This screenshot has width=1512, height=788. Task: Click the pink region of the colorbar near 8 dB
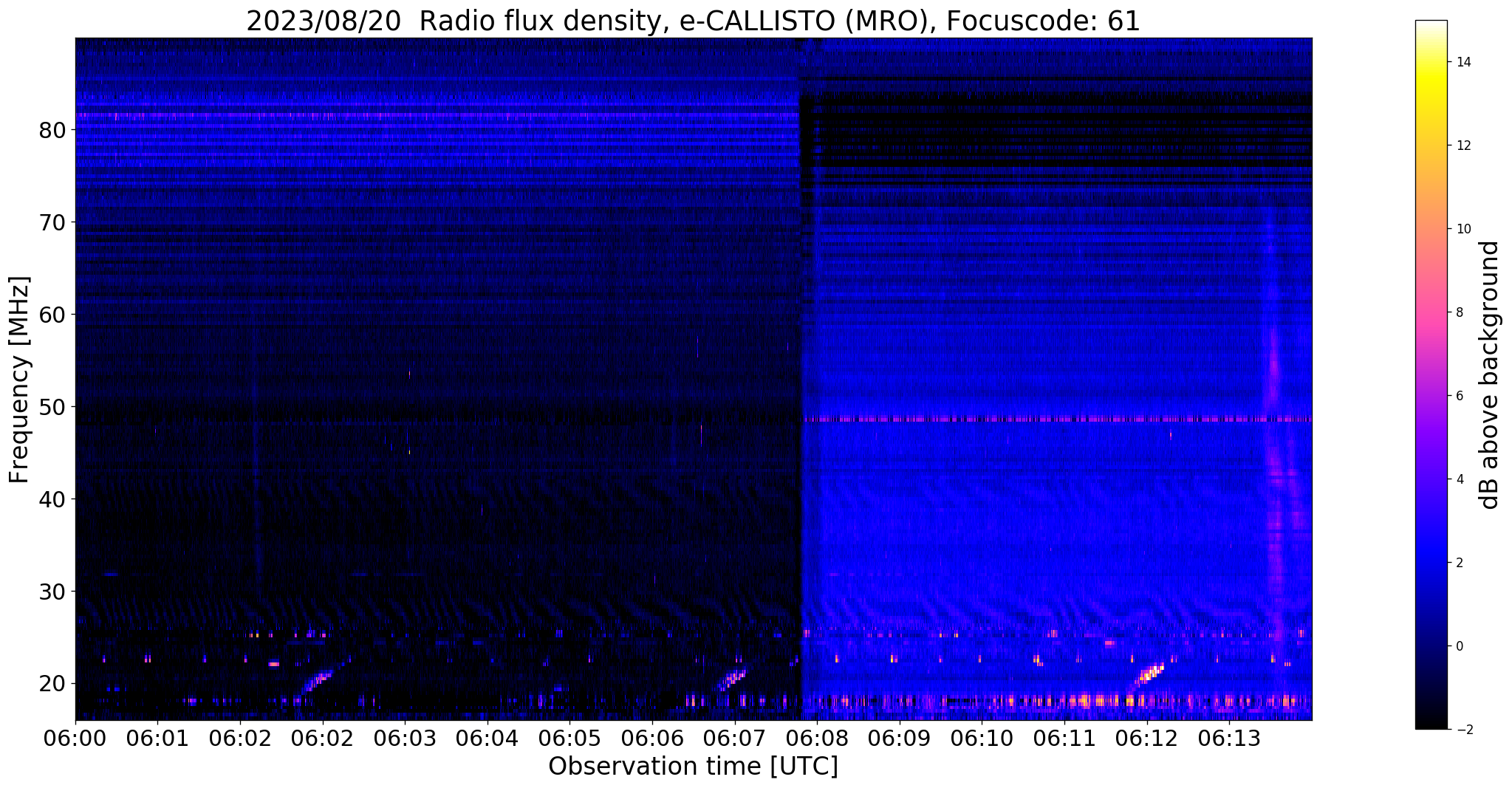pyautogui.click(x=1431, y=312)
